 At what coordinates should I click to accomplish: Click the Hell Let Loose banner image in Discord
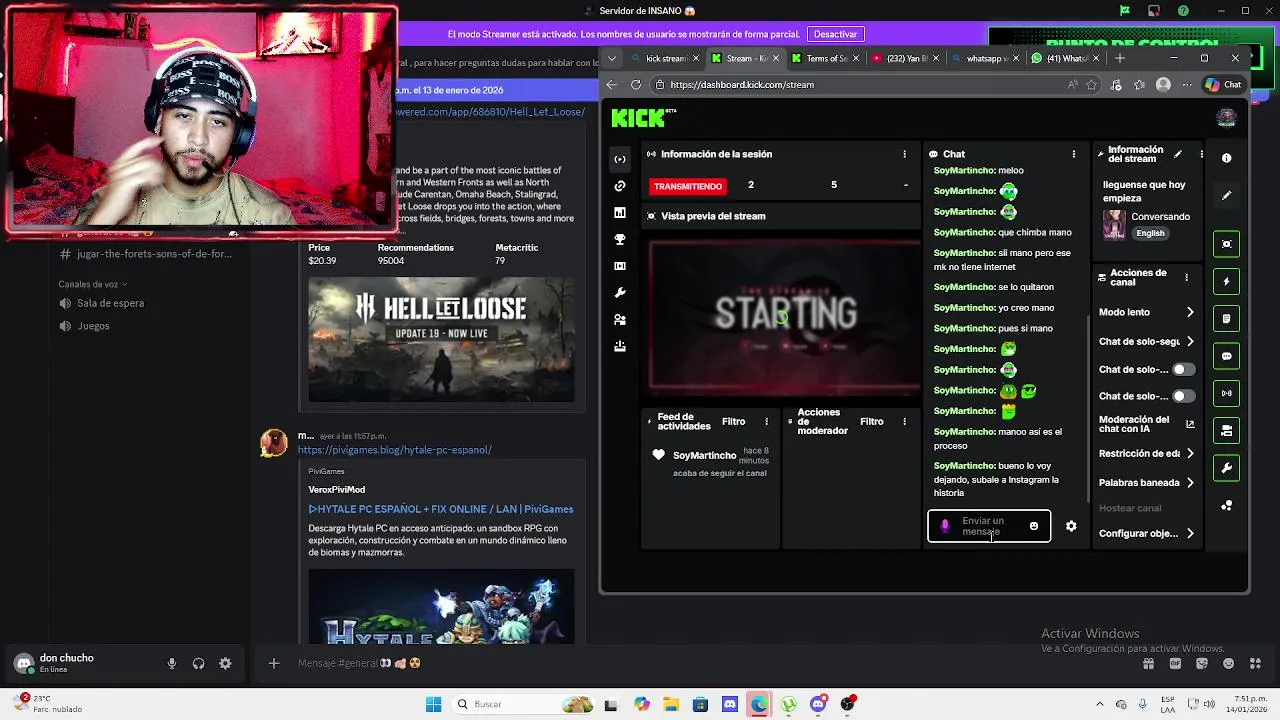coord(441,340)
